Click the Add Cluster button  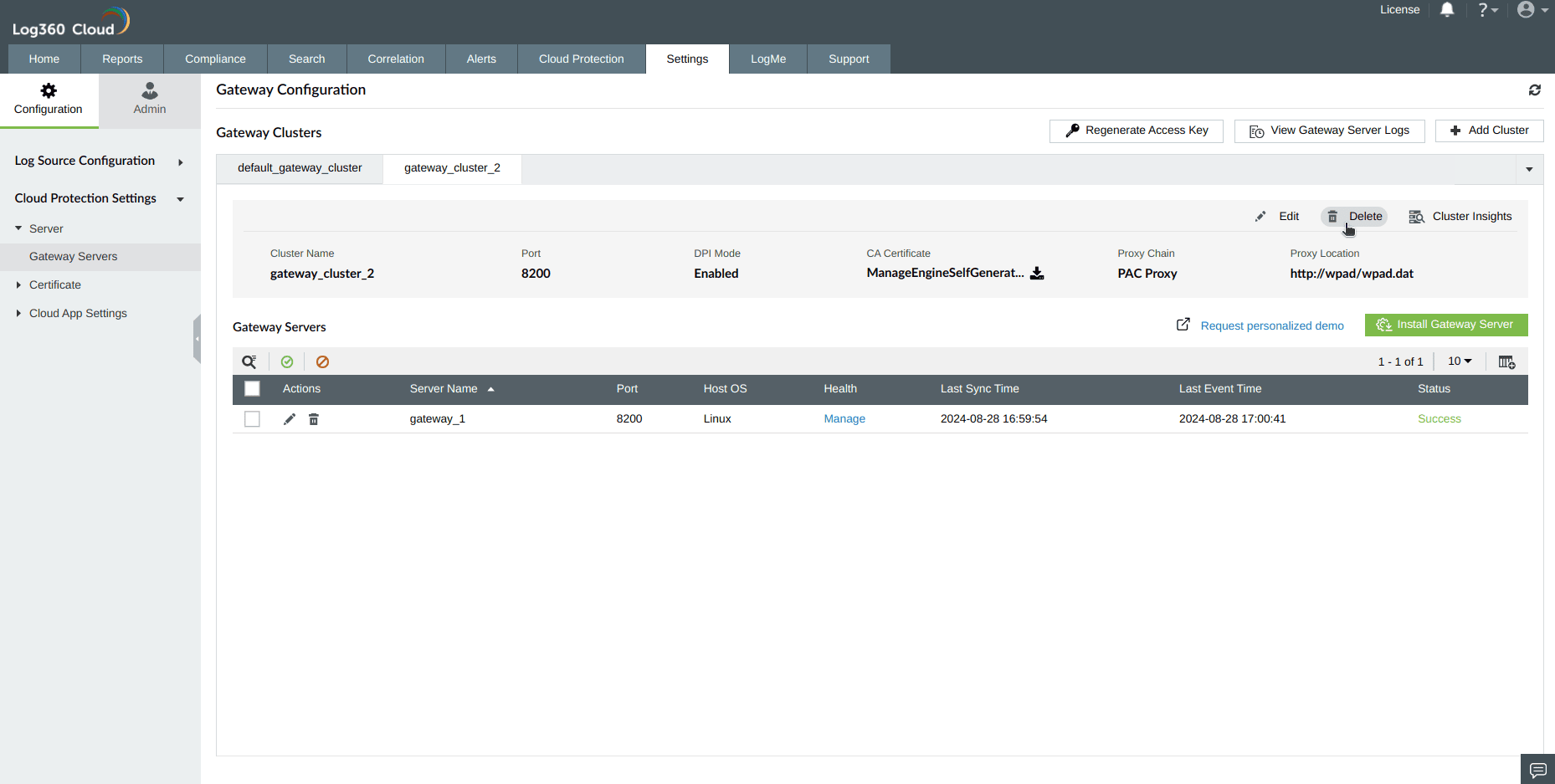[1490, 131]
